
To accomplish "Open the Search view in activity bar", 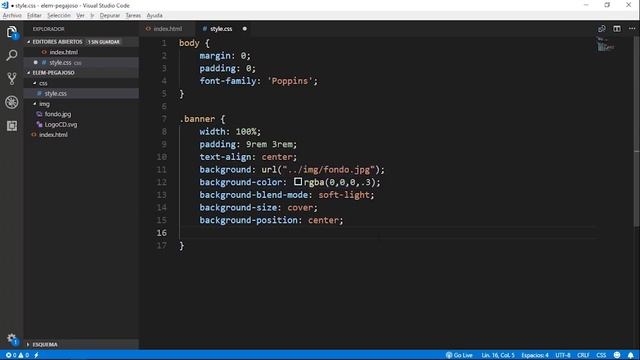I will click(12, 55).
